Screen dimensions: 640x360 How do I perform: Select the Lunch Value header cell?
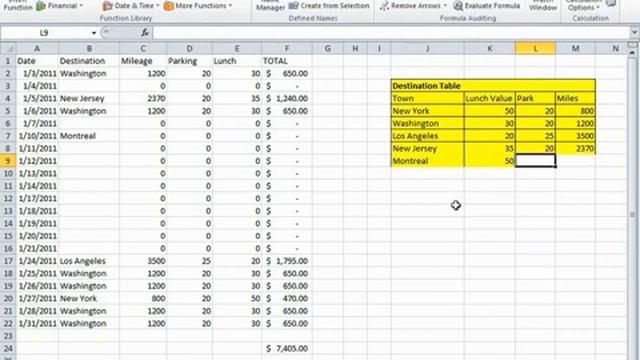click(489, 98)
